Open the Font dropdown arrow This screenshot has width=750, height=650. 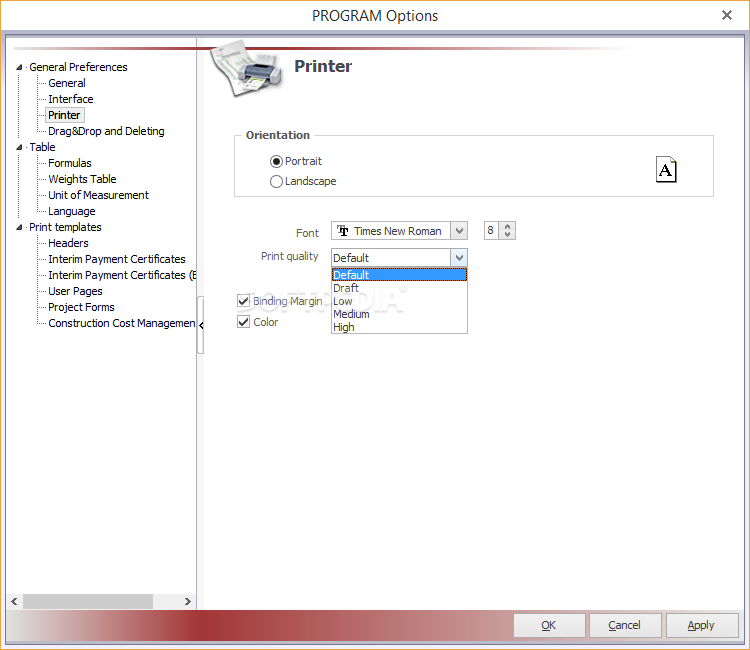pos(459,231)
